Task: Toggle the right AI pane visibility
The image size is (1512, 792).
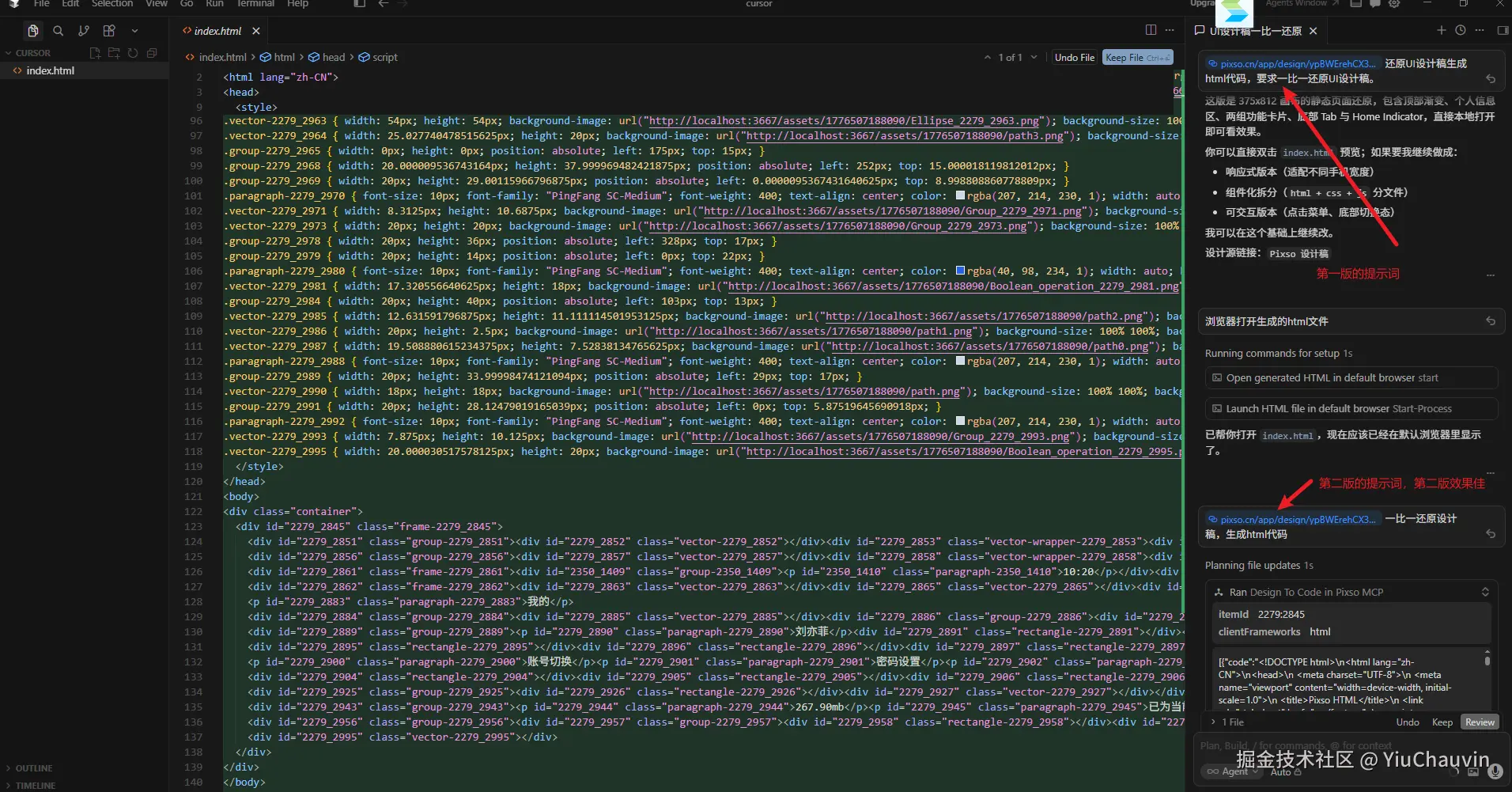Action: [1503, 30]
